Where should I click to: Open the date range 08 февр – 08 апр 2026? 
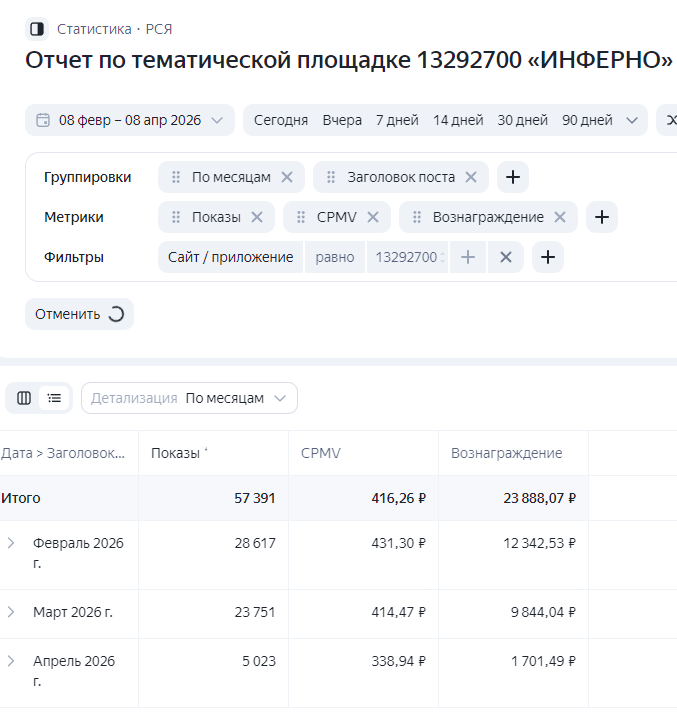point(130,120)
